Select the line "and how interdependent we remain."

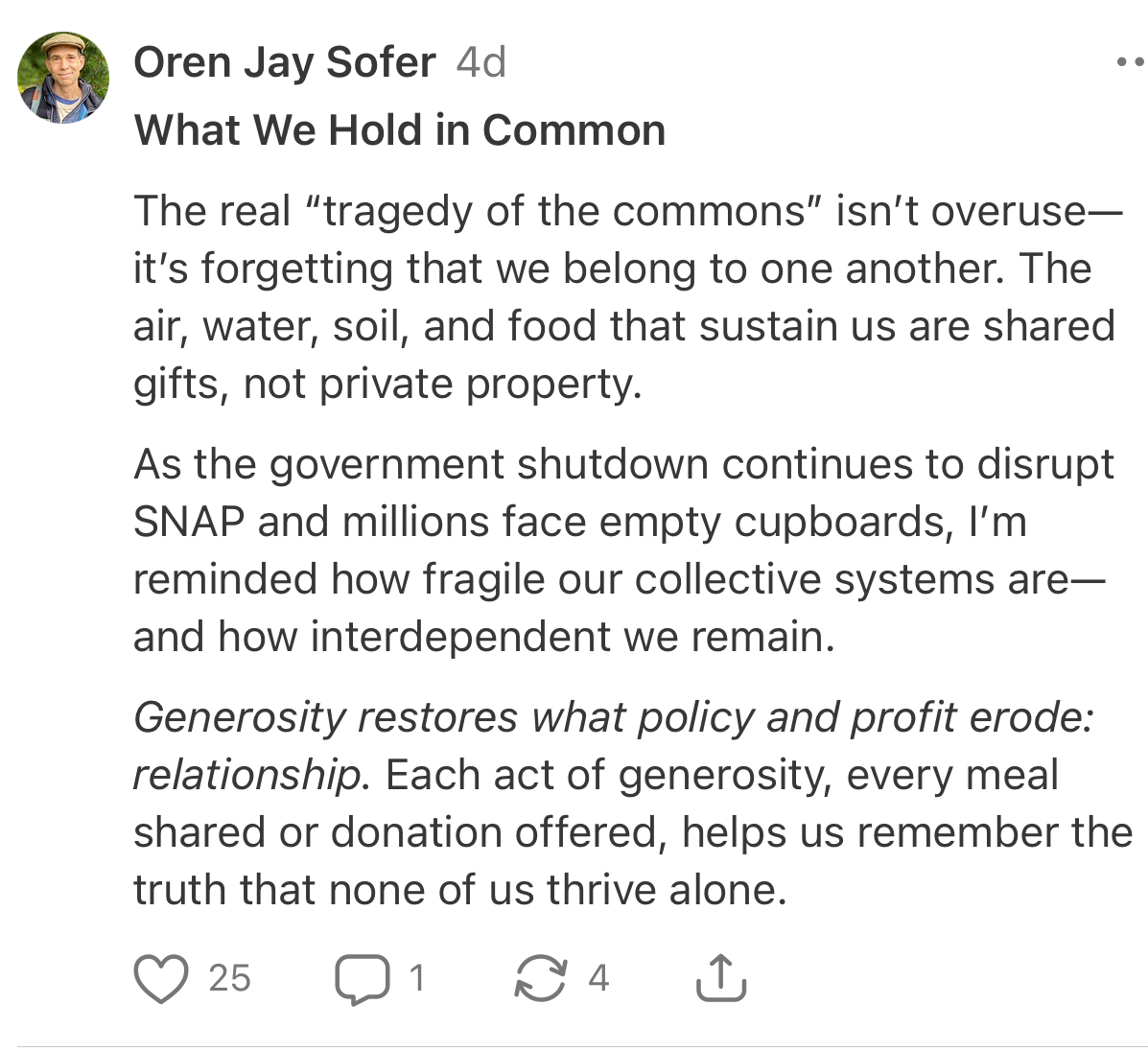[483, 637]
